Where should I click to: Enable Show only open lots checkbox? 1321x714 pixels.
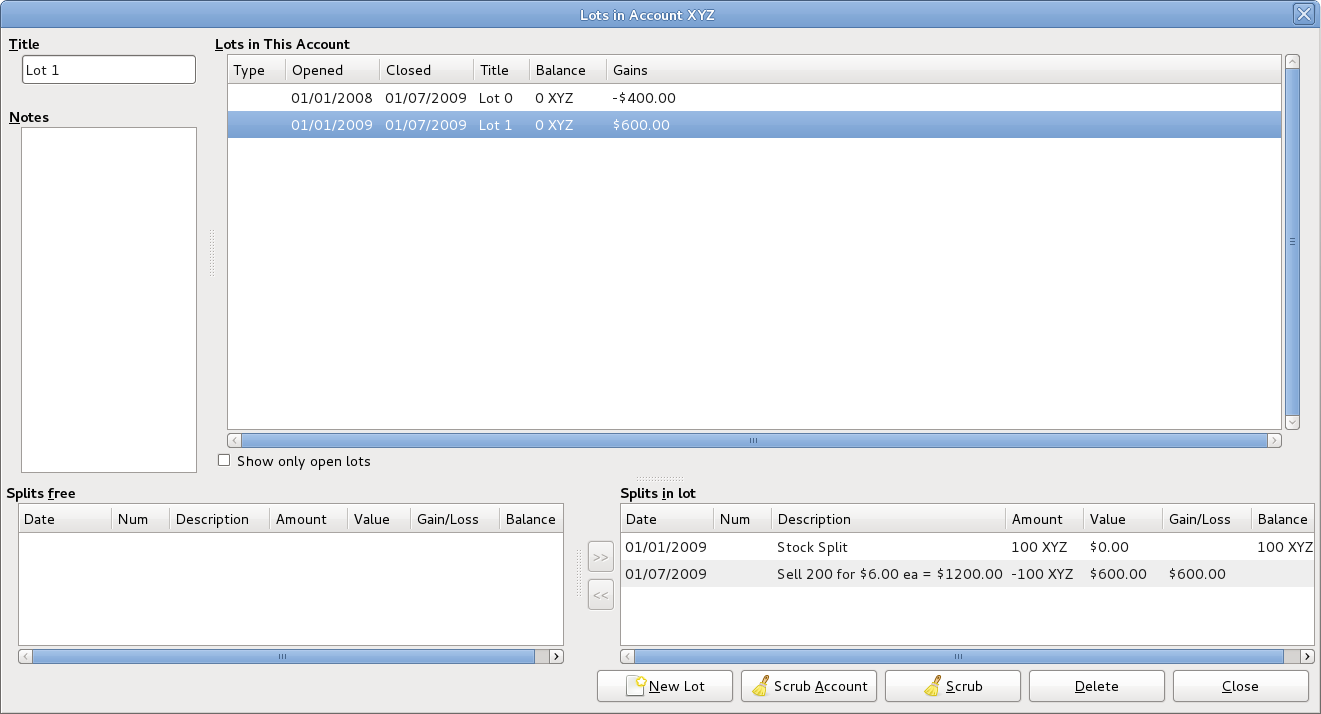224,461
